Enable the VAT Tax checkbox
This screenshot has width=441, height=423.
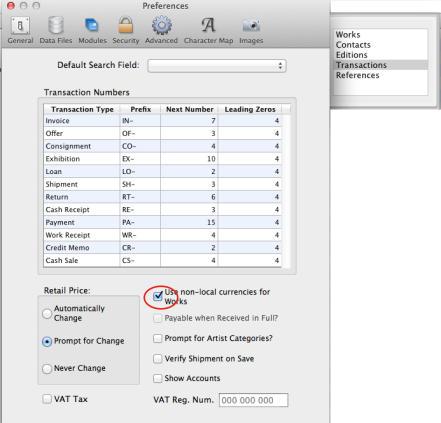(x=47, y=399)
